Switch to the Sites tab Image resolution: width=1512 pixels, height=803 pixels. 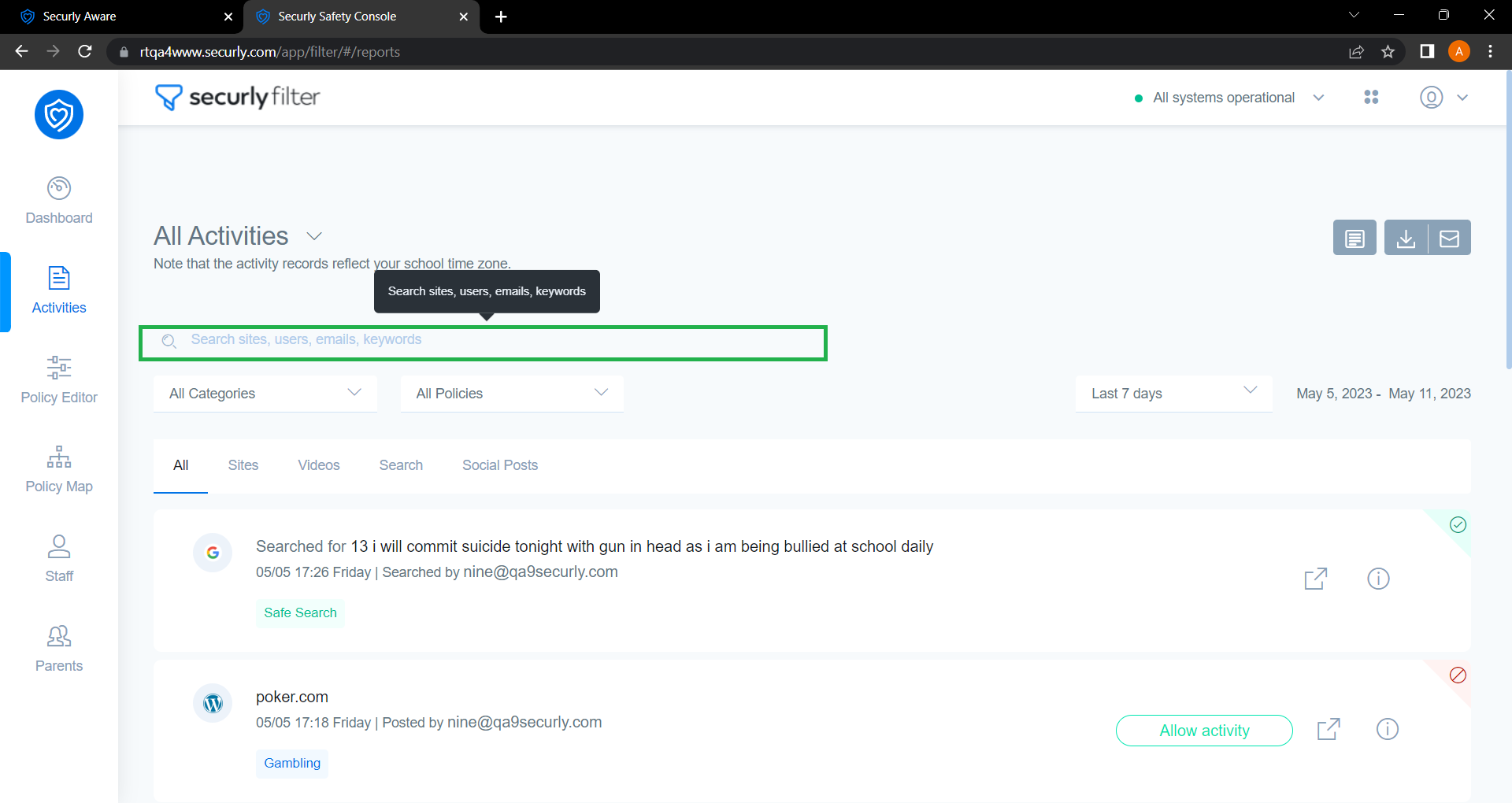click(243, 465)
